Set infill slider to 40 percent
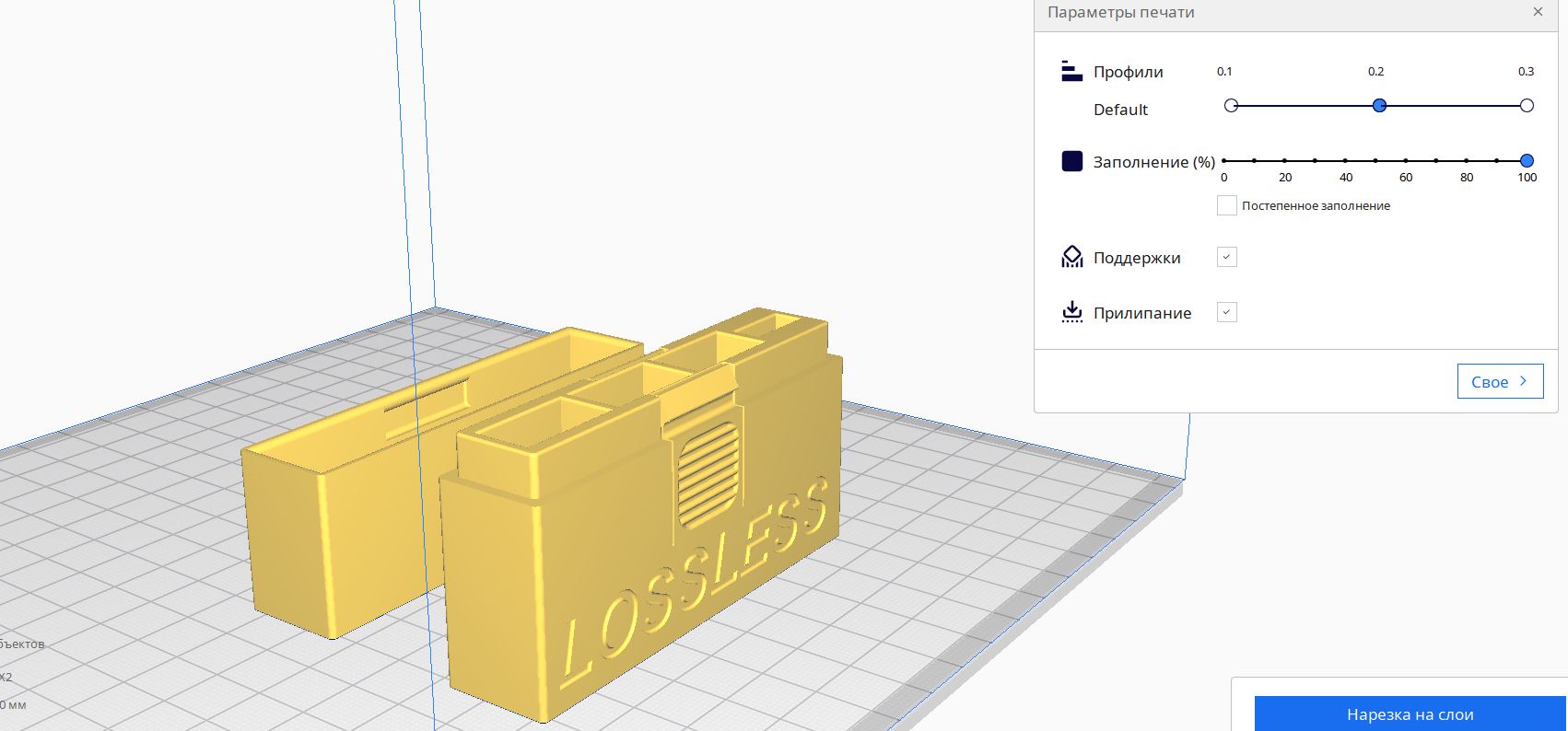This screenshot has height=731, width=1568. (1345, 161)
